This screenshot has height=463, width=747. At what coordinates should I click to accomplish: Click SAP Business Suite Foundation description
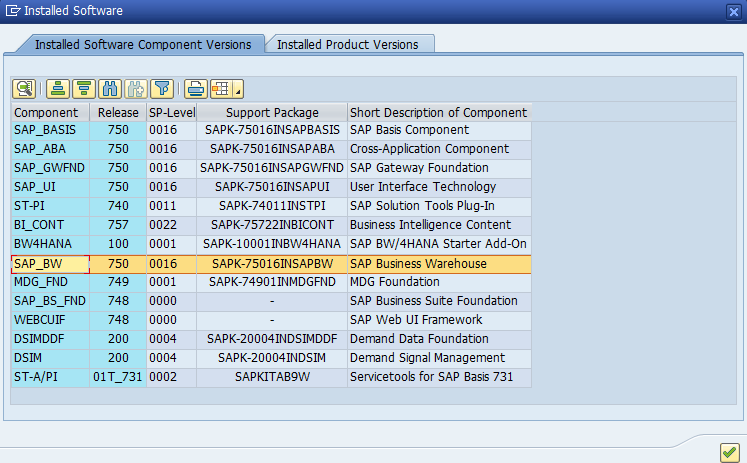pos(439,302)
